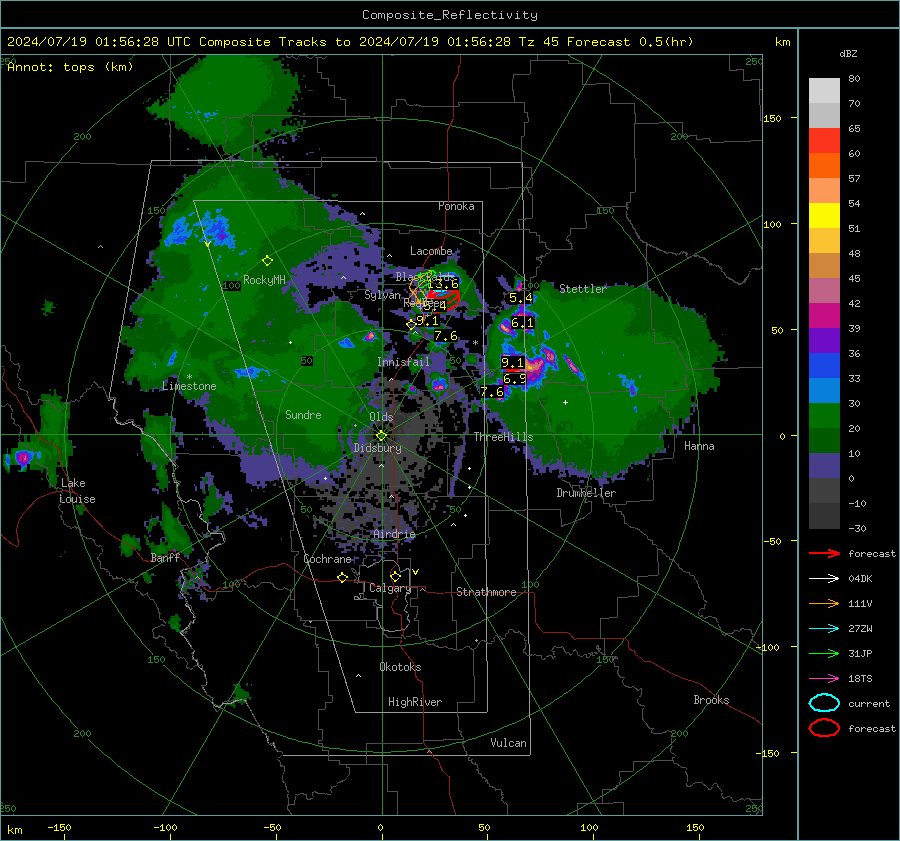Click the Strathmore town label

point(486,592)
